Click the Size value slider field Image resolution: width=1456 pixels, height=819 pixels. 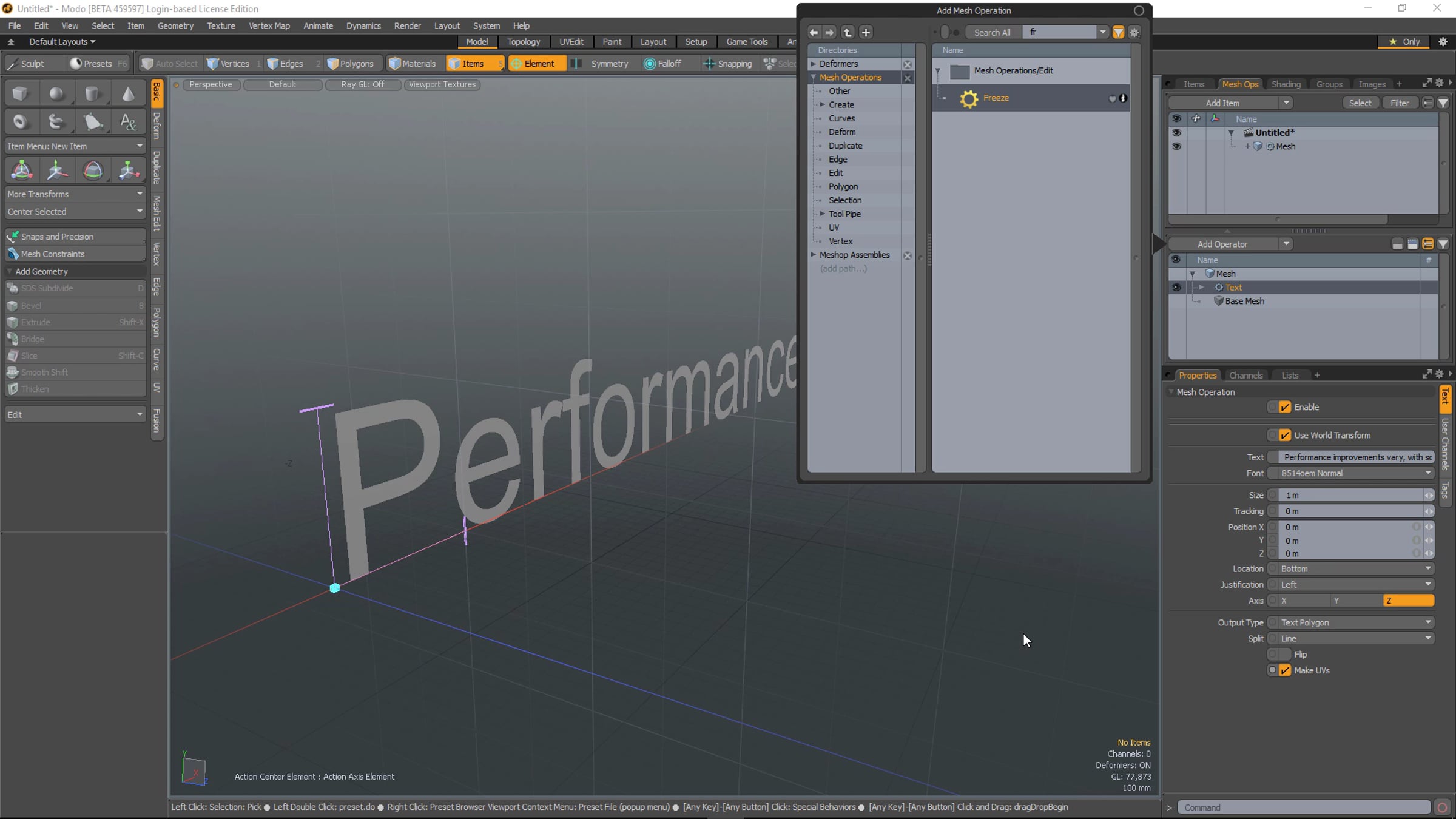1350,495
